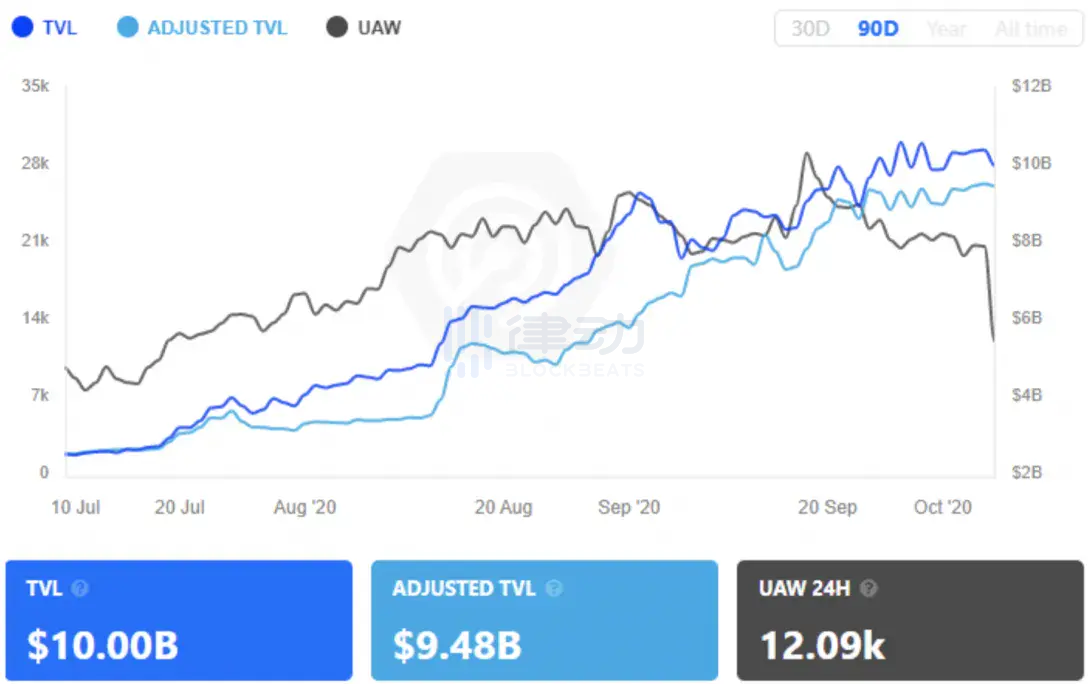Toggle the UAW series legend dot
1088x684 pixels.
pos(338,27)
